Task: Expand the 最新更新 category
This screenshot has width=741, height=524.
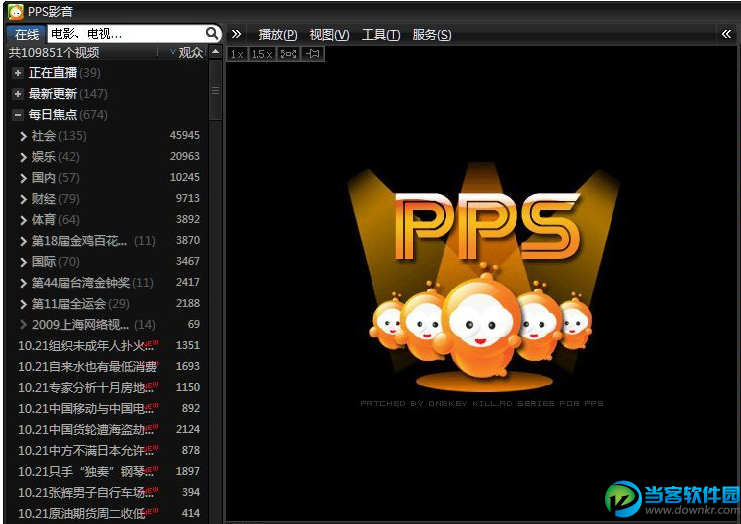Action: point(18,94)
